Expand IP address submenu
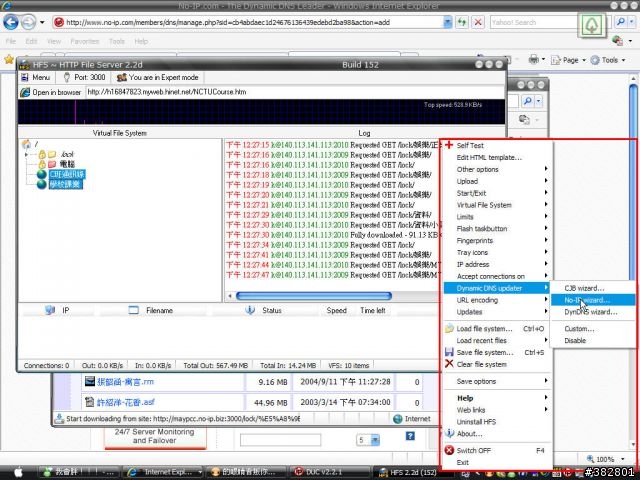Image resolution: width=640 pixels, height=480 pixels. point(497,264)
